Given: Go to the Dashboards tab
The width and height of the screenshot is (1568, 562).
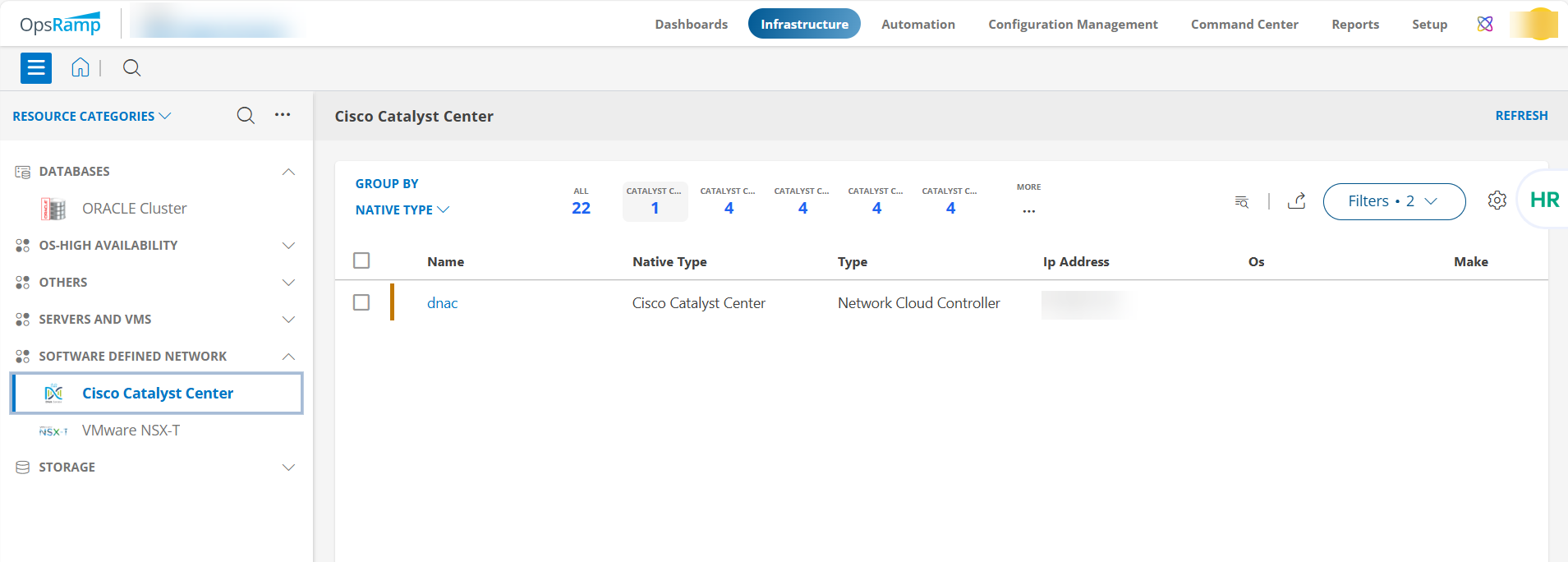Looking at the screenshot, I should coord(691,24).
